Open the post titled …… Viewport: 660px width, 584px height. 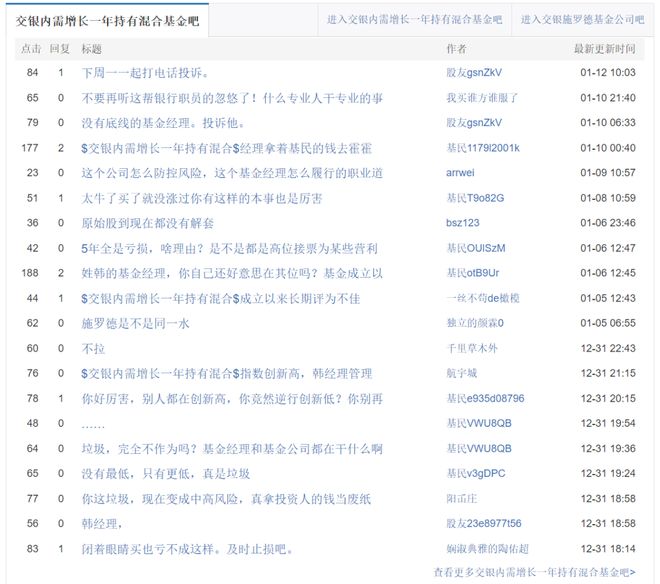point(93,426)
